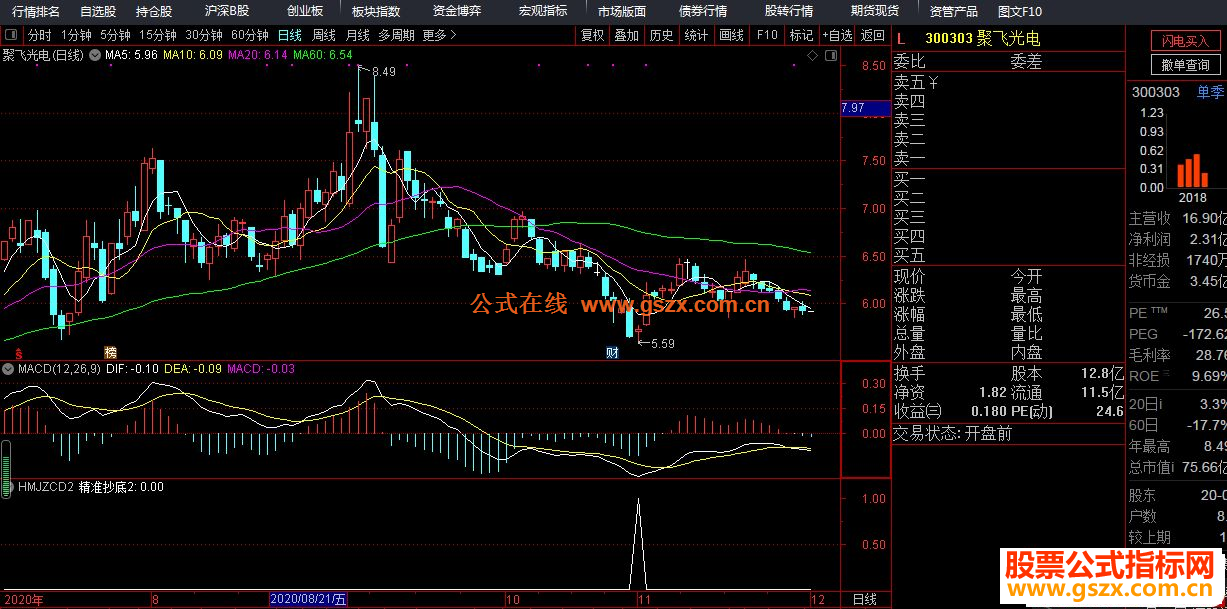Click the 历史 history button
Viewport: 1227px width, 609px height.
click(x=662, y=35)
